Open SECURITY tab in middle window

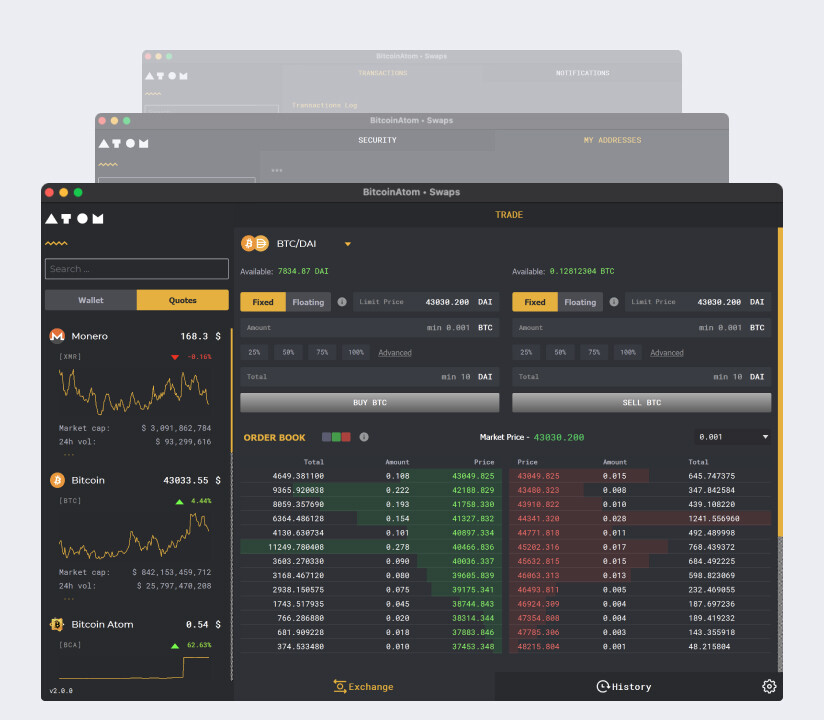pyautogui.click(x=377, y=140)
